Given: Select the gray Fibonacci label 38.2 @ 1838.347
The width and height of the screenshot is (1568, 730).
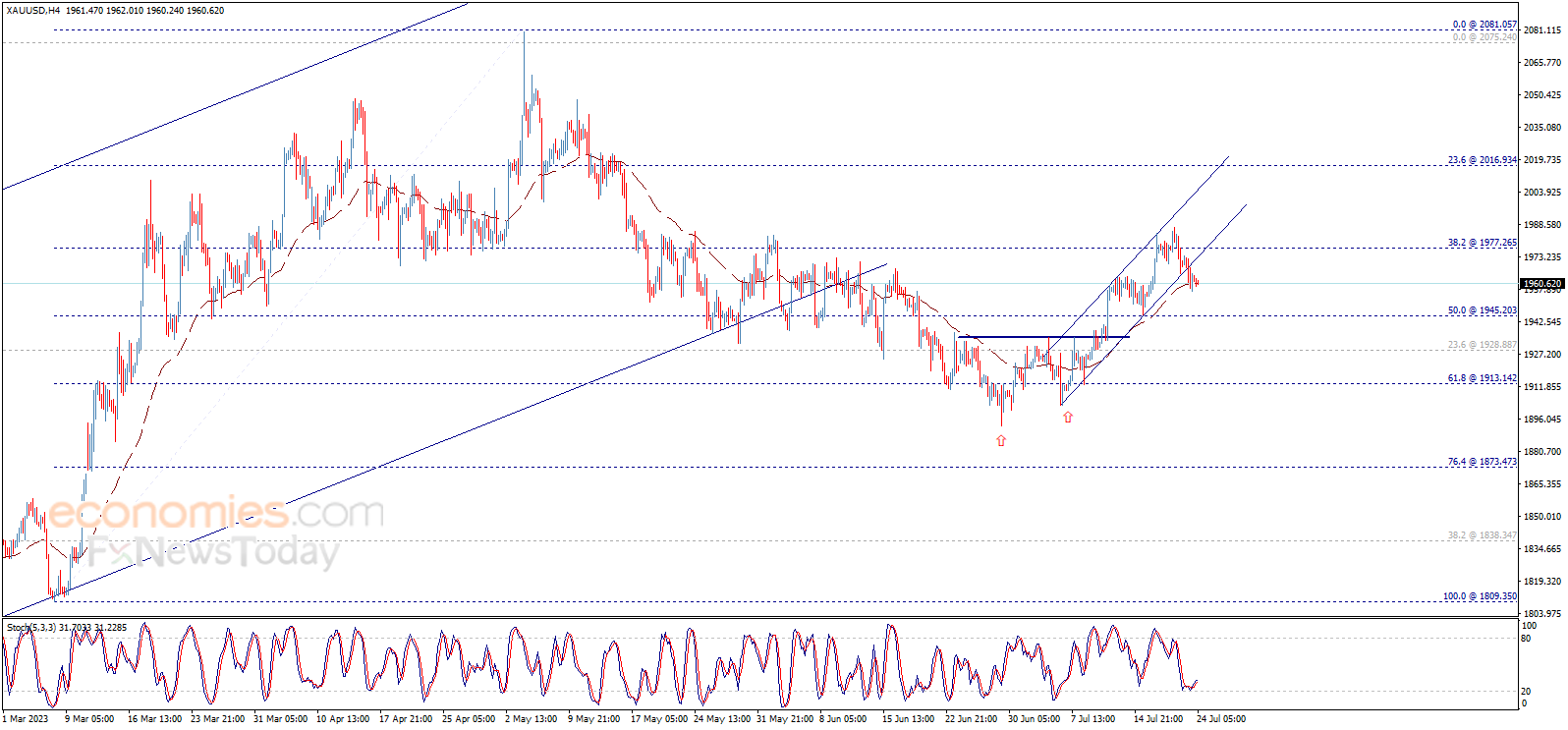Looking at the screenshot, I should [x=1483, y=535].
